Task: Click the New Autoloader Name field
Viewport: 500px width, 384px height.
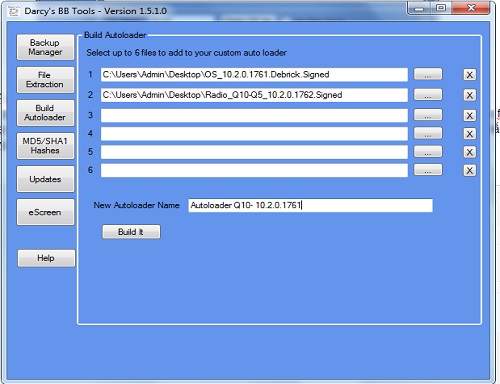Action: (311, 205)
